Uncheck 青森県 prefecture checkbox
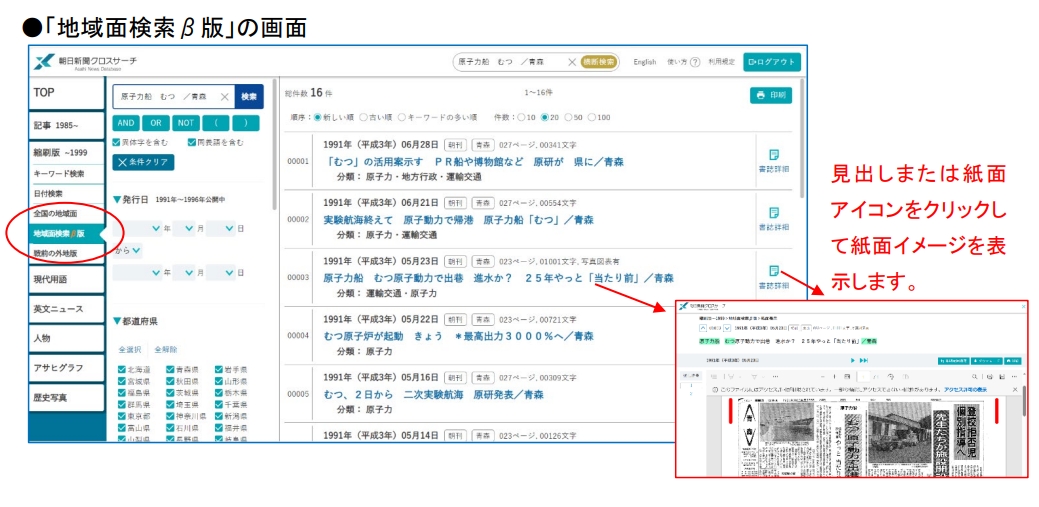 [170, 369]
